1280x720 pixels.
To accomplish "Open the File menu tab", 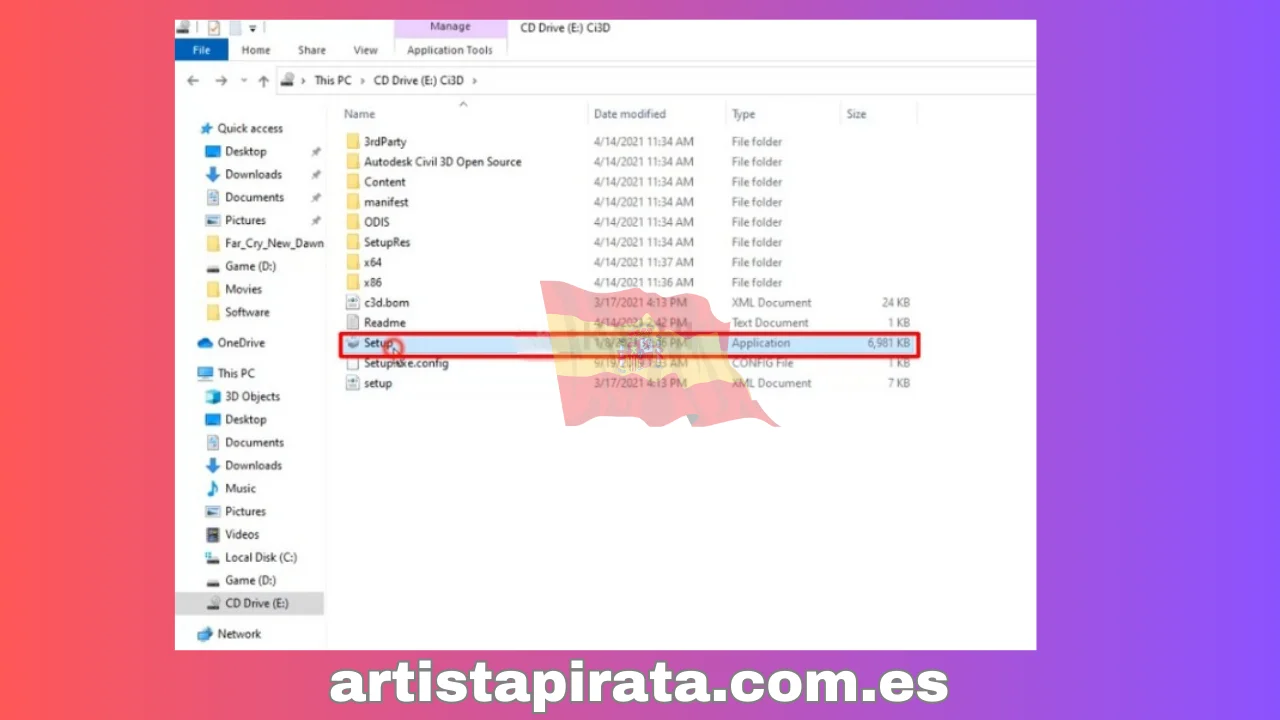I will click(201, 50).
